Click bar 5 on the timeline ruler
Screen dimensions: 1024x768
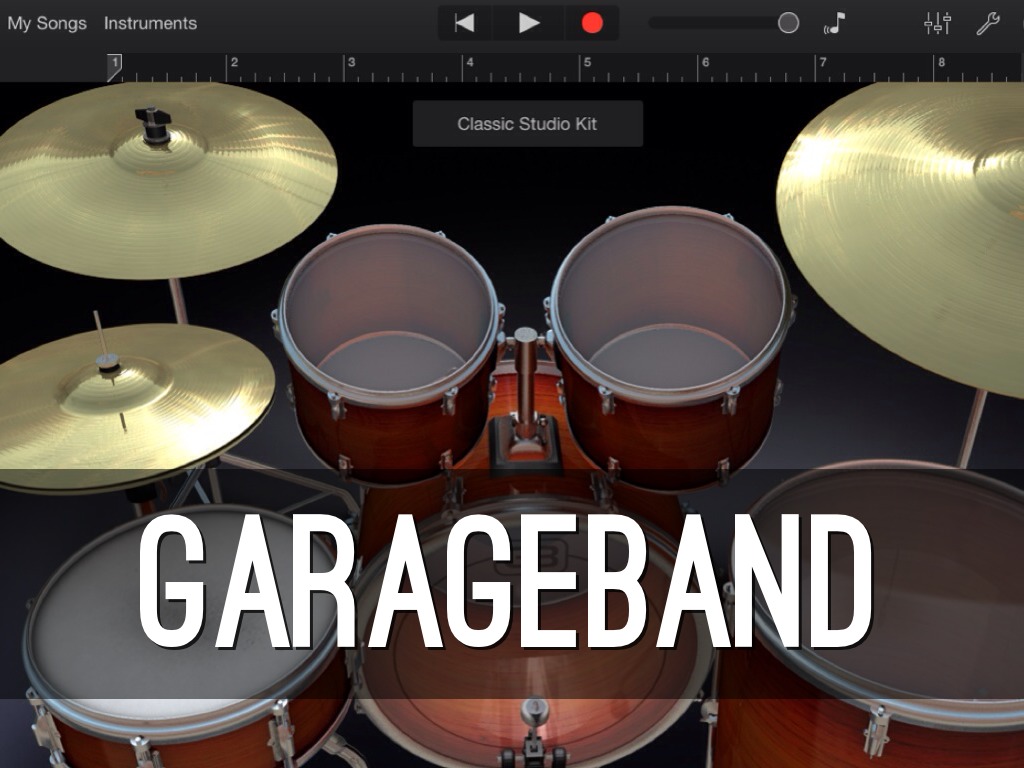(x=584, y=68)
